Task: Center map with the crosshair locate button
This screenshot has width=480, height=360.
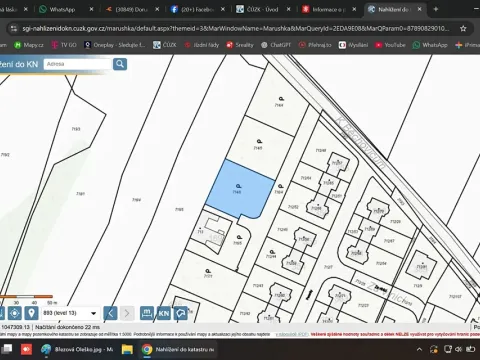Action: click(x=15, y=313)
